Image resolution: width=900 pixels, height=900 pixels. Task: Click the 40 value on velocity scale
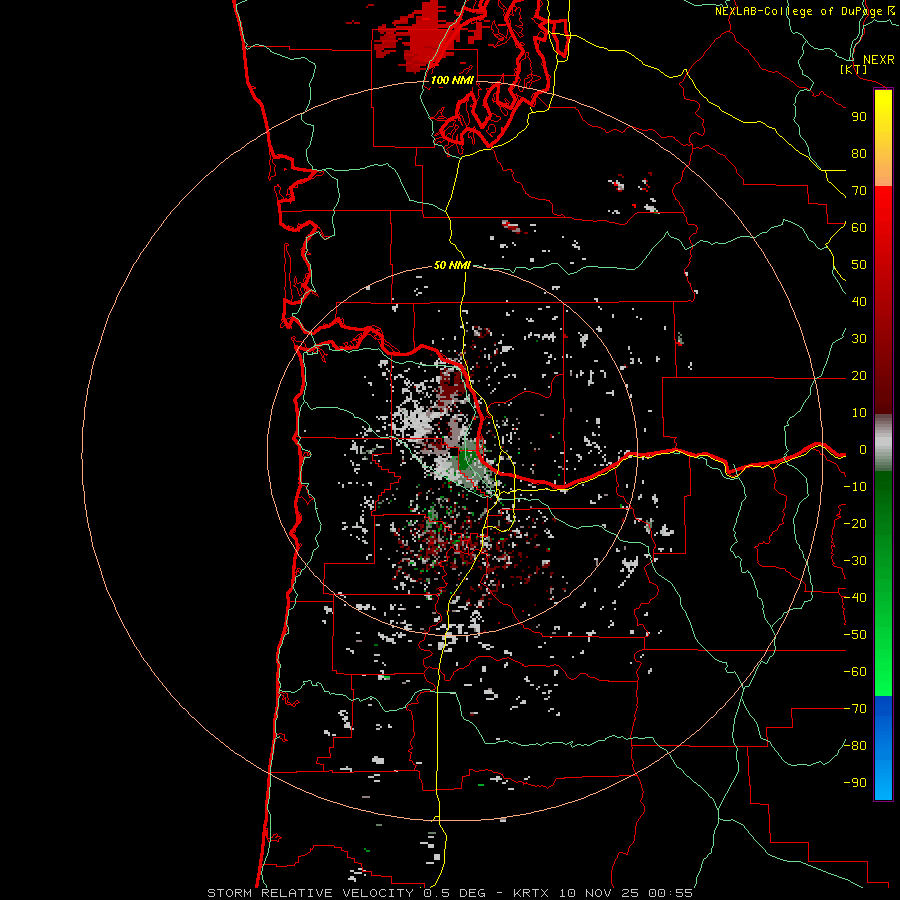(x=859, y=302)
